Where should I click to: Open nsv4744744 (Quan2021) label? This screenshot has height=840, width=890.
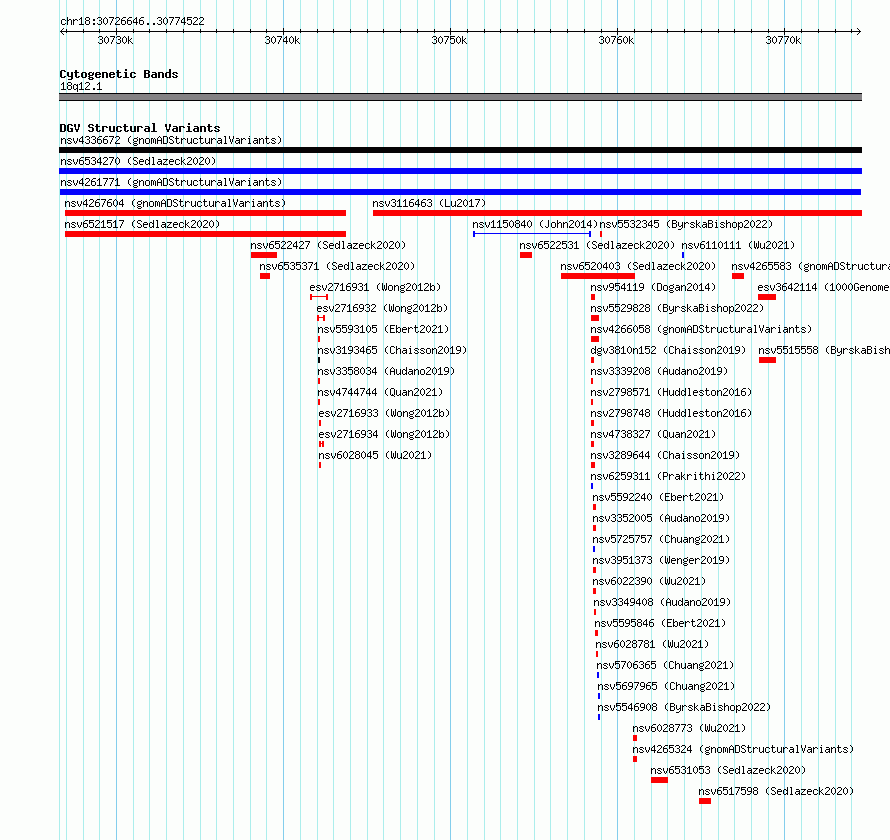tap(380, 392)
